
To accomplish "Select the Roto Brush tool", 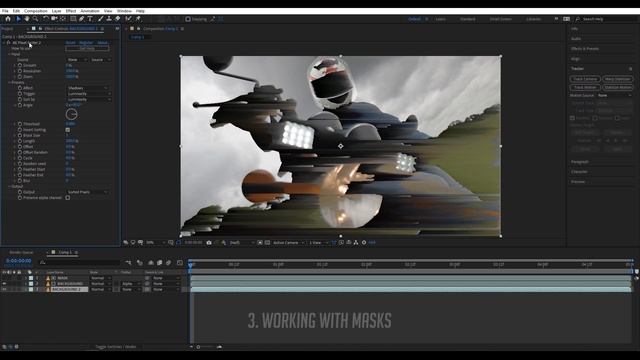I will click(129, 19).
